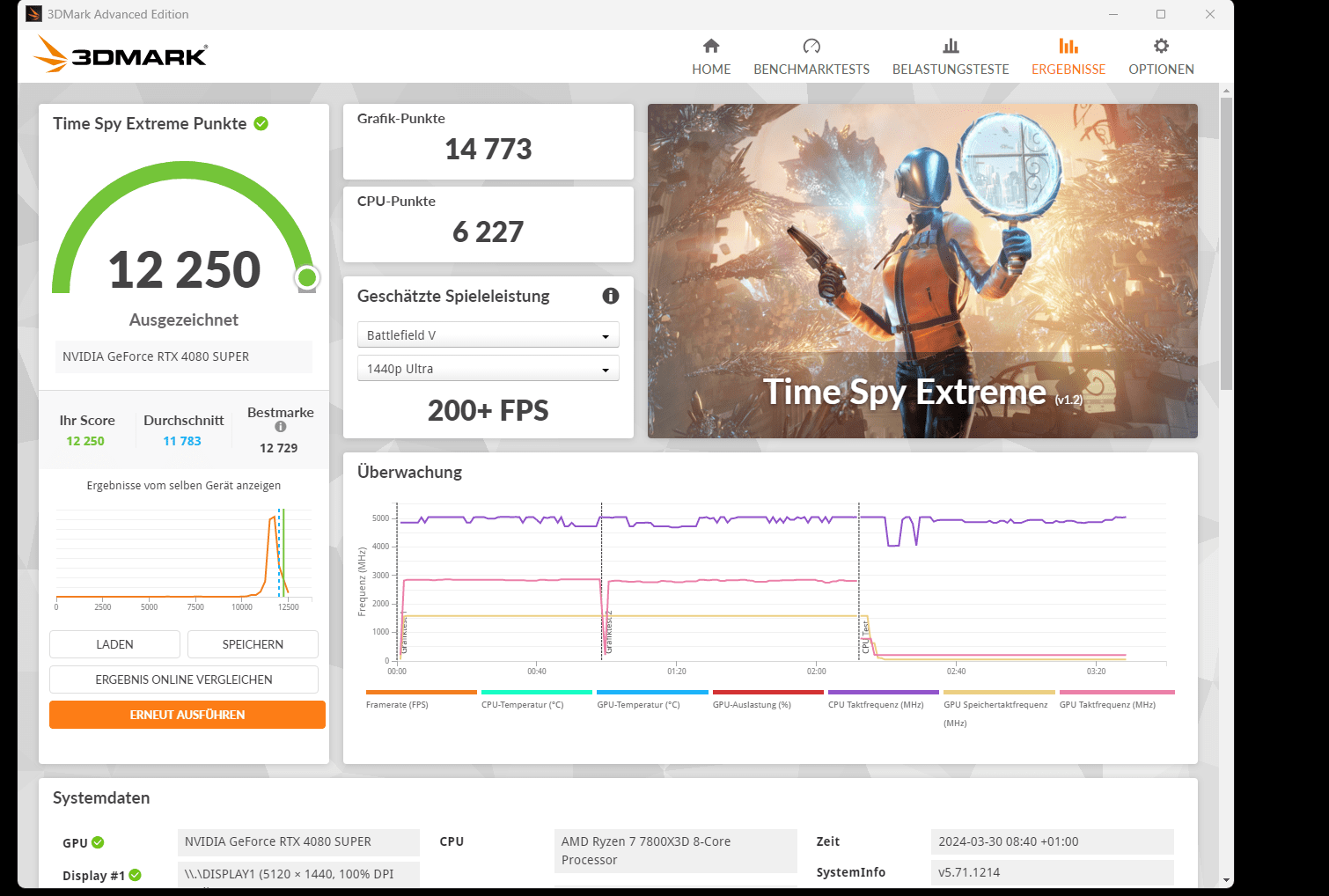Open the OPTIONEN tab
The image size is (1329, 896).
(x=1161, y=58)
